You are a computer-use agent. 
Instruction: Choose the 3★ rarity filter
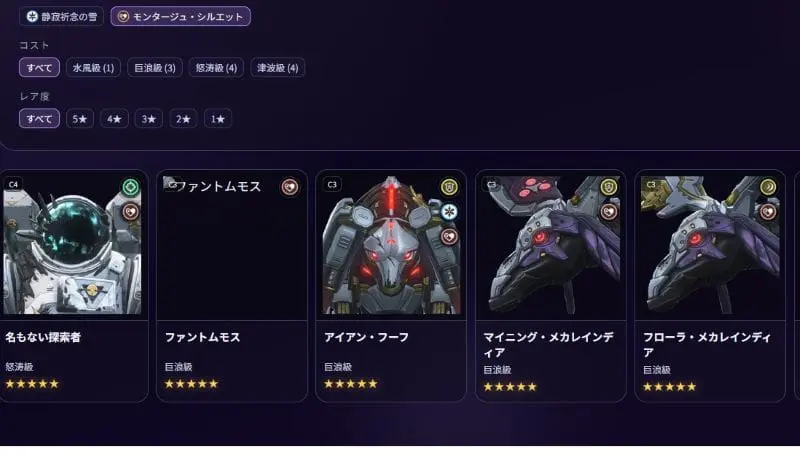click(x=148, y=119)
